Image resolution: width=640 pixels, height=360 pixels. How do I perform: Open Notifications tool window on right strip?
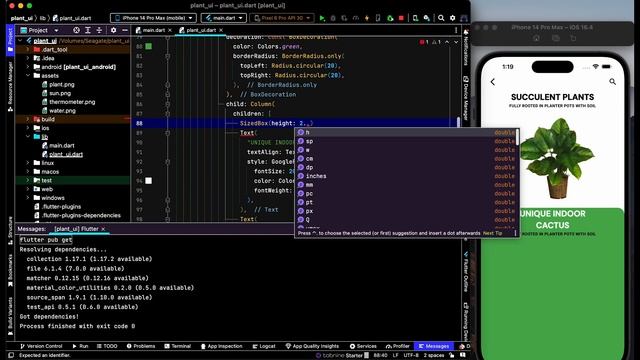pos(465,47)
